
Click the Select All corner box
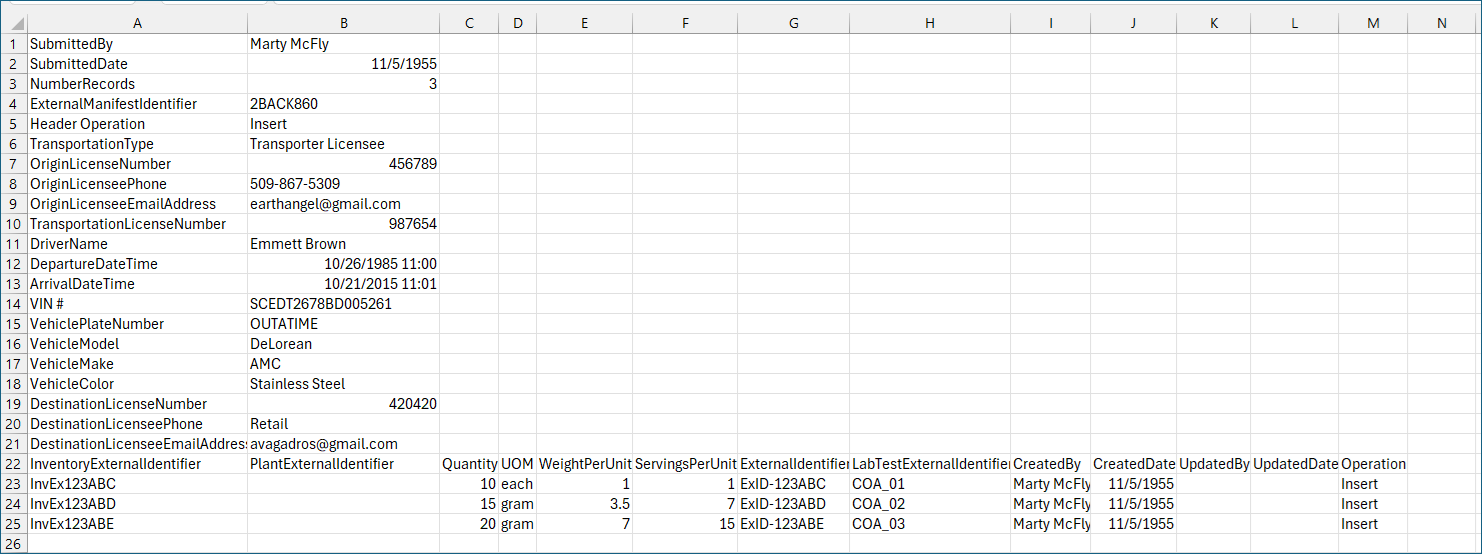(x=14, y=23)
